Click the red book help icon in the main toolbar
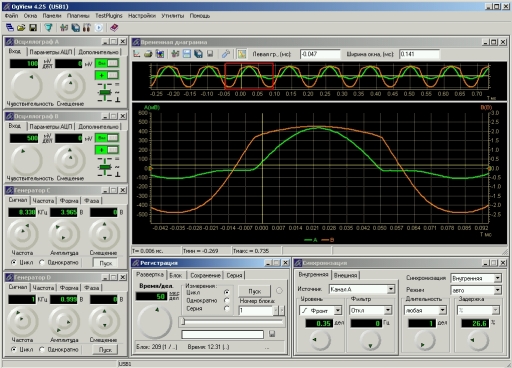Screen dimensions: 512x368 point(114,28)
